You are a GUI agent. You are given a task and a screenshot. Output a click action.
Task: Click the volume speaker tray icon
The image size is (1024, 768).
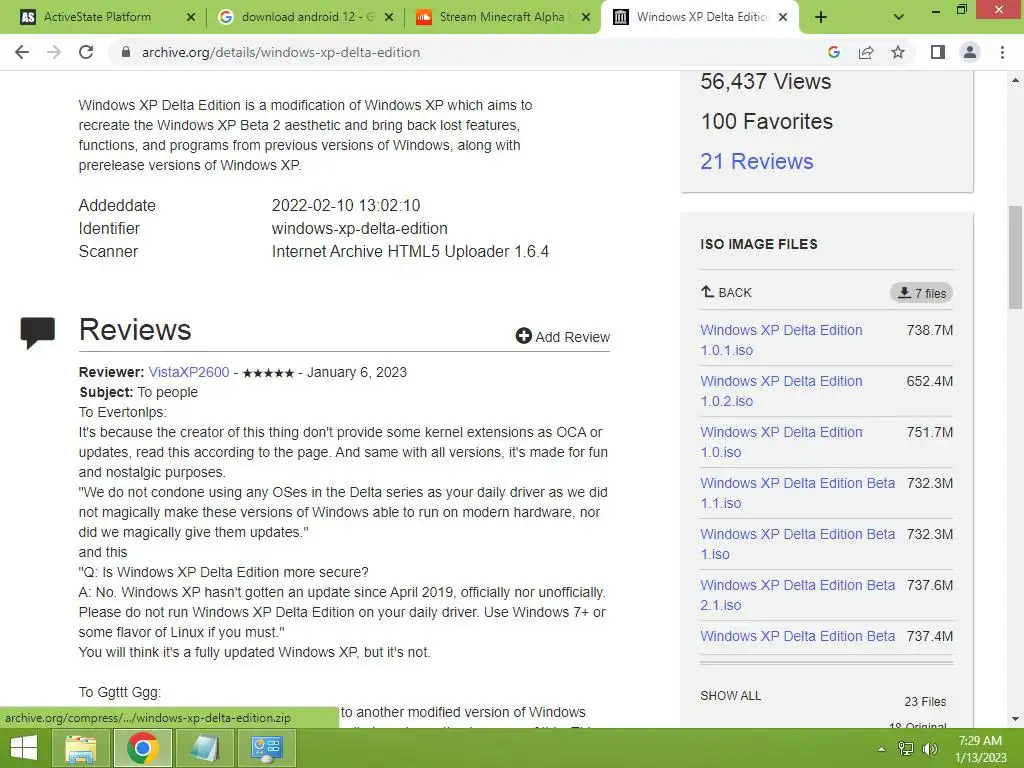pos(929,749)
